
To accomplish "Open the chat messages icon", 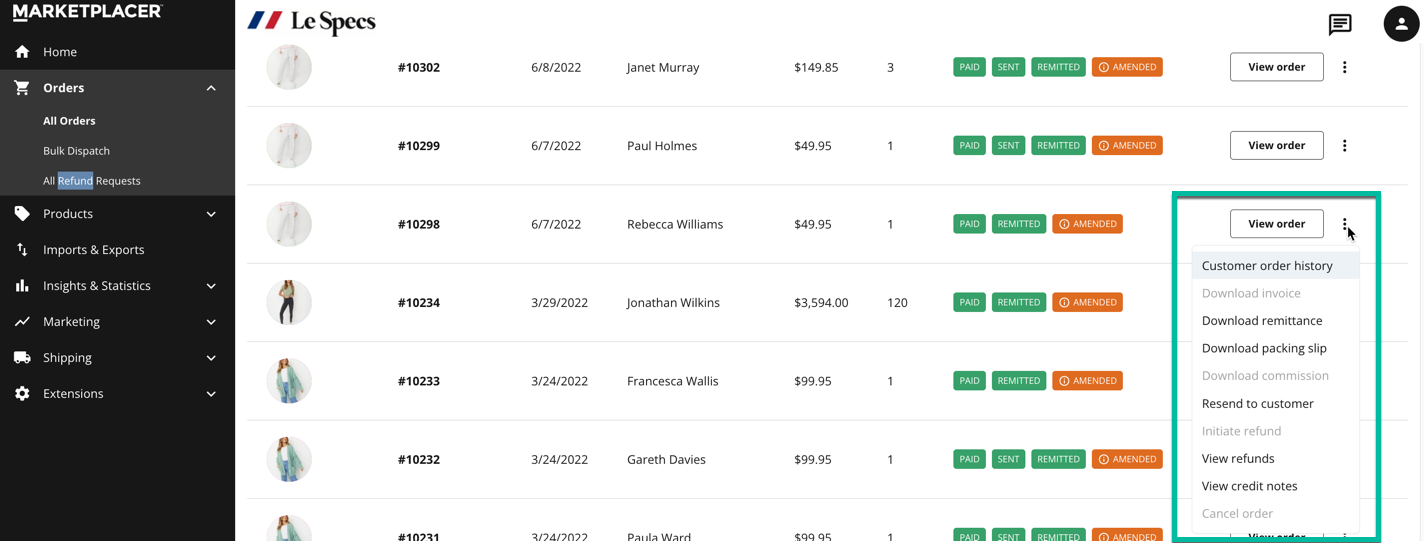I will 1340,25.
